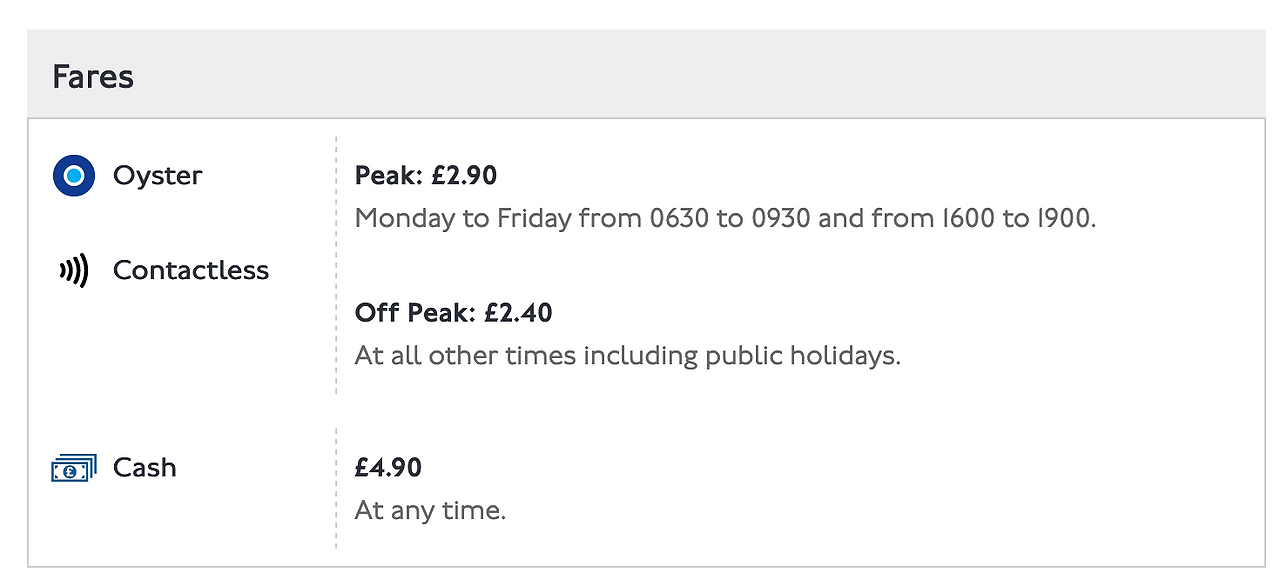Click the £4.90 cash fare amount
1280x586 pixels.
tap(388, 467)
